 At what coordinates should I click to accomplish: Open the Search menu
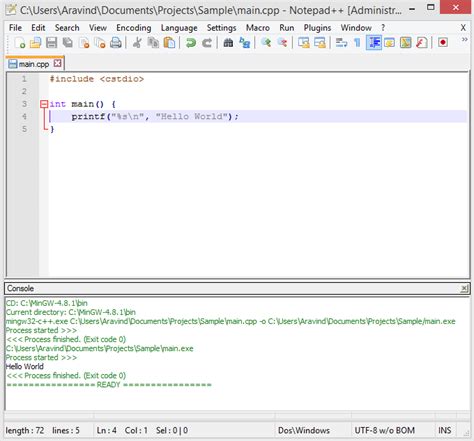(67, 28)
